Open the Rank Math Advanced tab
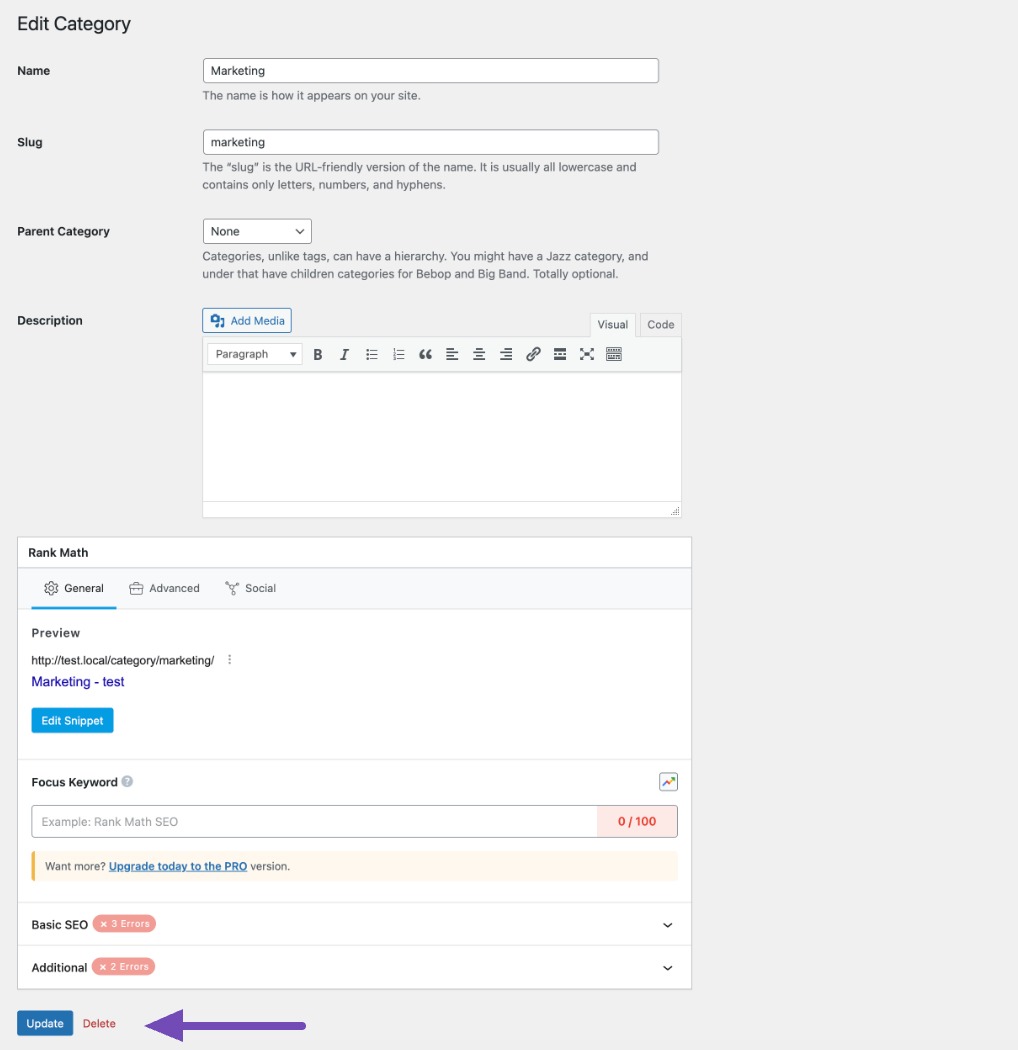1018x1050 pixels. [x=164, y=589]
